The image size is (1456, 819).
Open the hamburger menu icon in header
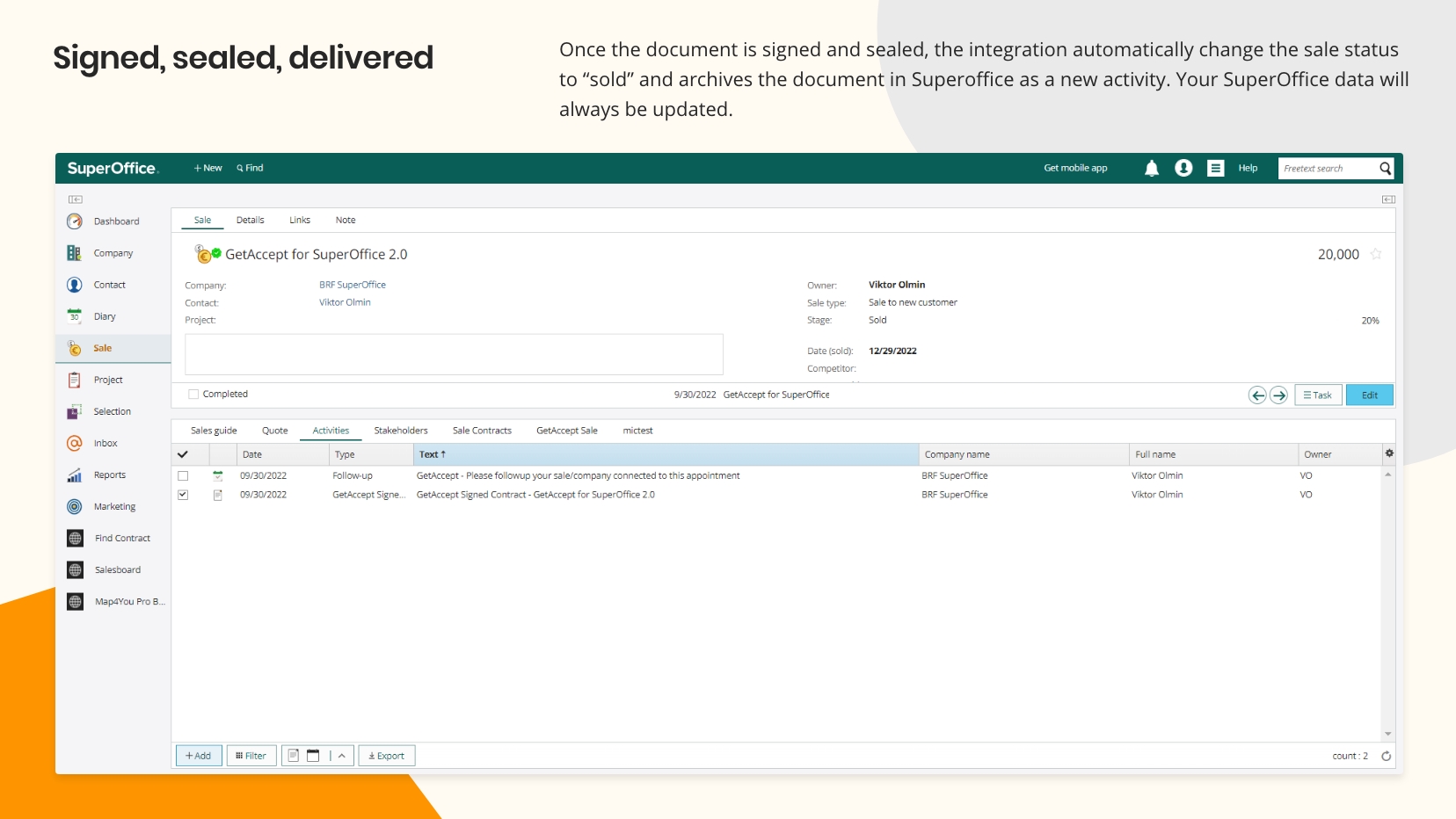(x=1216, y=168)
